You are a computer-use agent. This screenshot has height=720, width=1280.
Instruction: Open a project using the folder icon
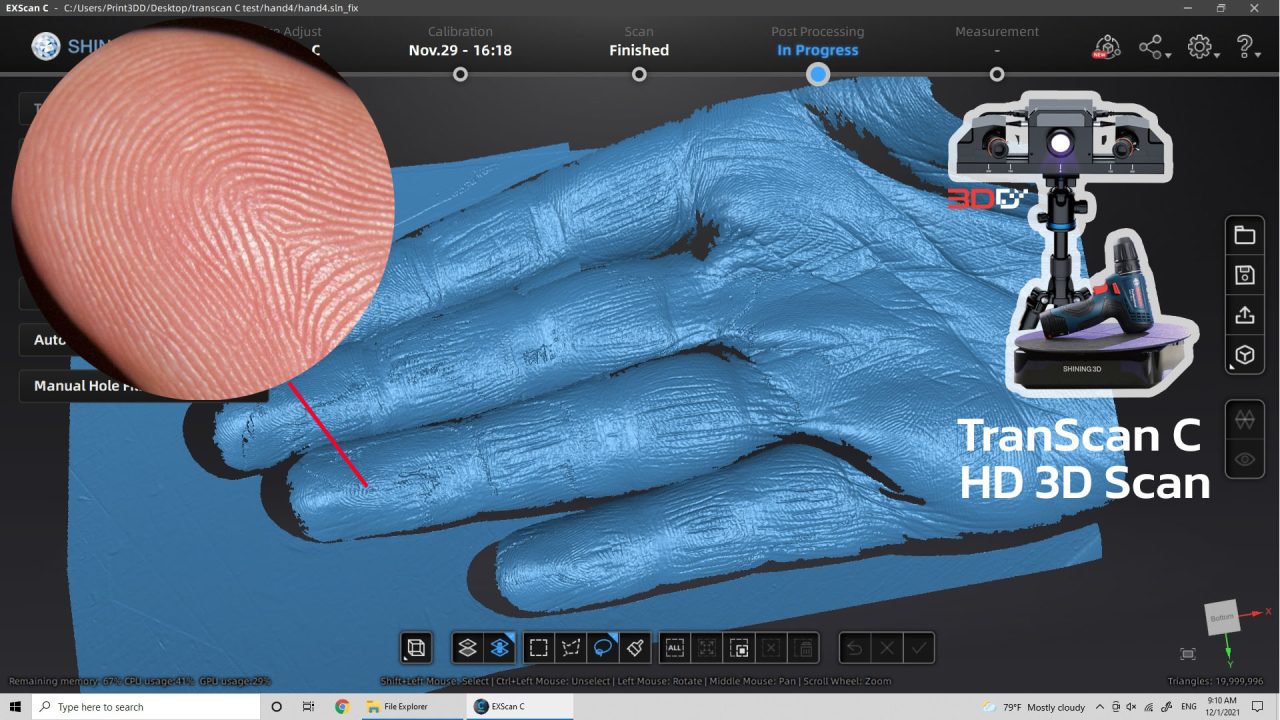coord(1243,234)
